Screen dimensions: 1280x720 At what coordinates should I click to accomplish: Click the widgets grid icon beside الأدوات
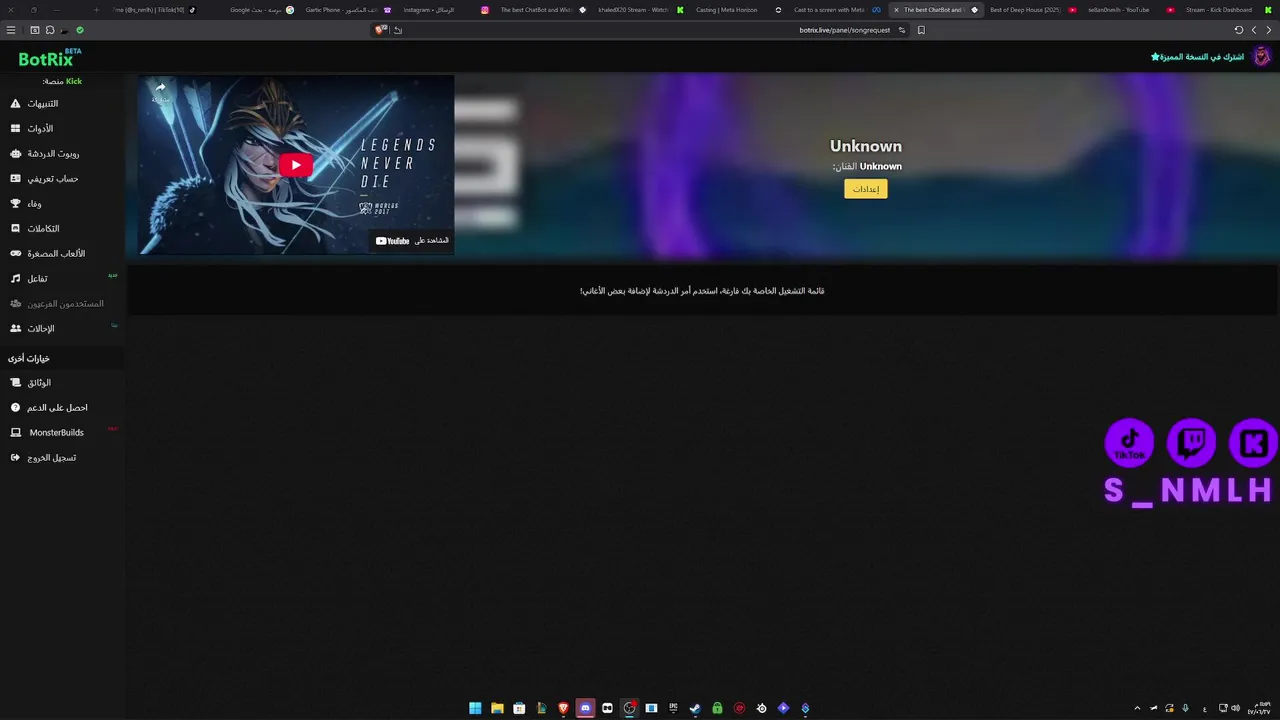point(15,129)
